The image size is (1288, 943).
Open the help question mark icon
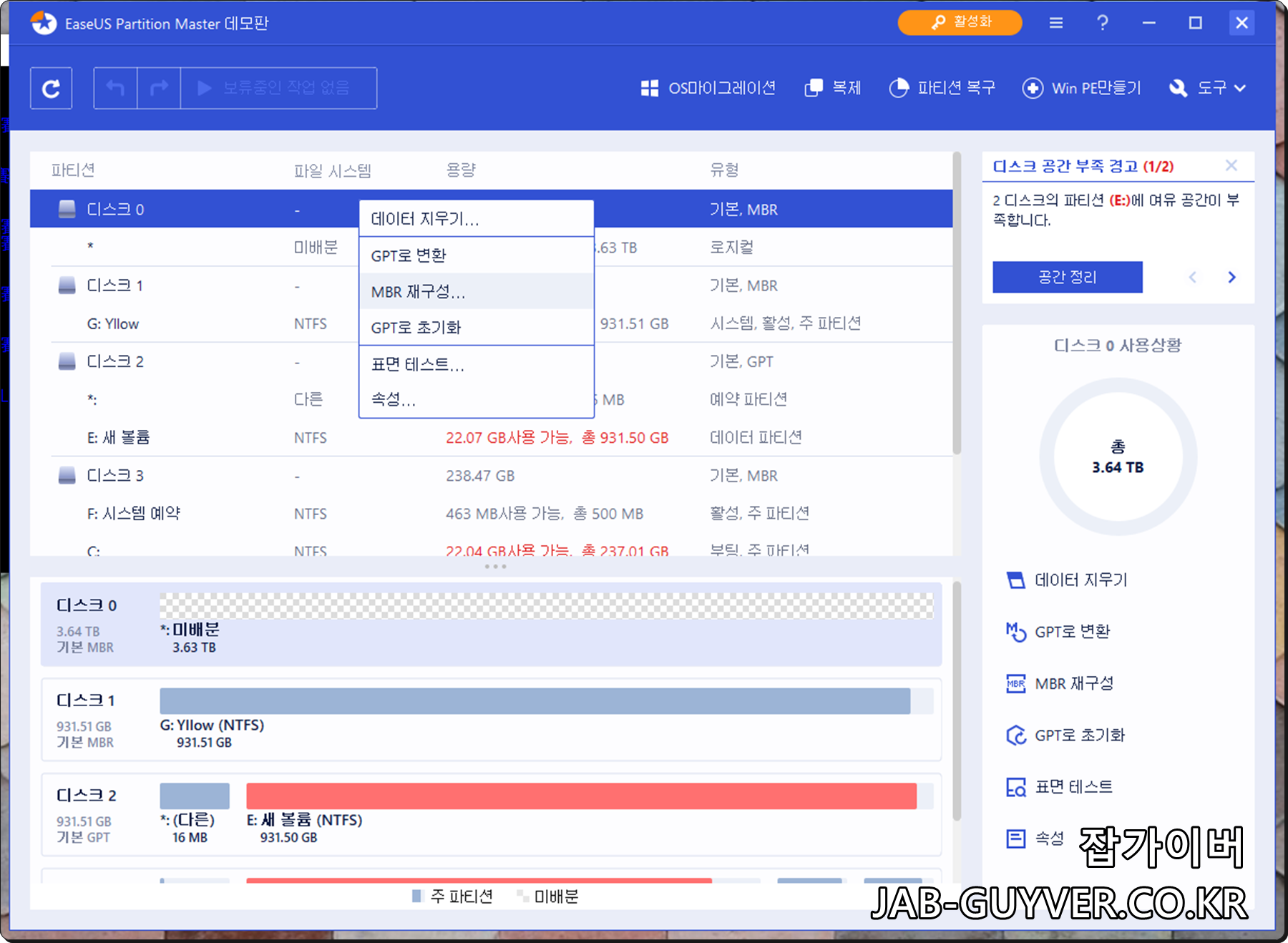tap(1103, 23)
